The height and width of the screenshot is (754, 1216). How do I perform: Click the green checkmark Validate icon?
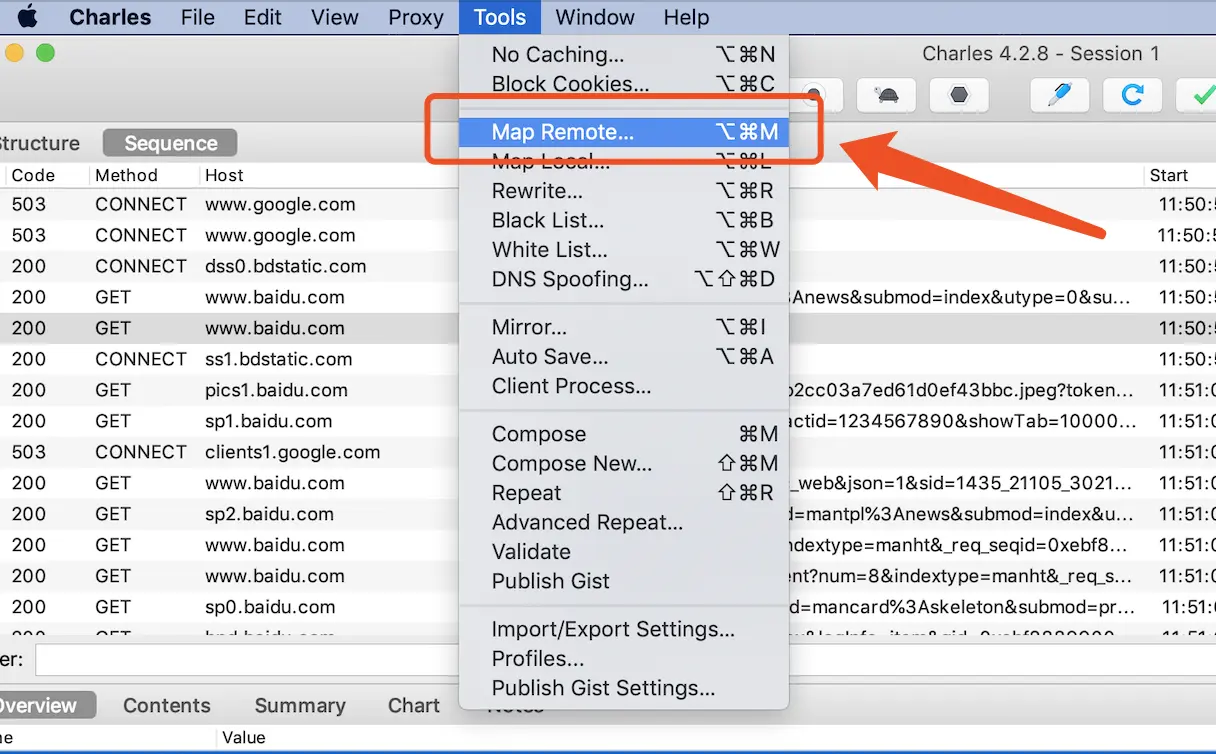click(x=1198, y=95)
